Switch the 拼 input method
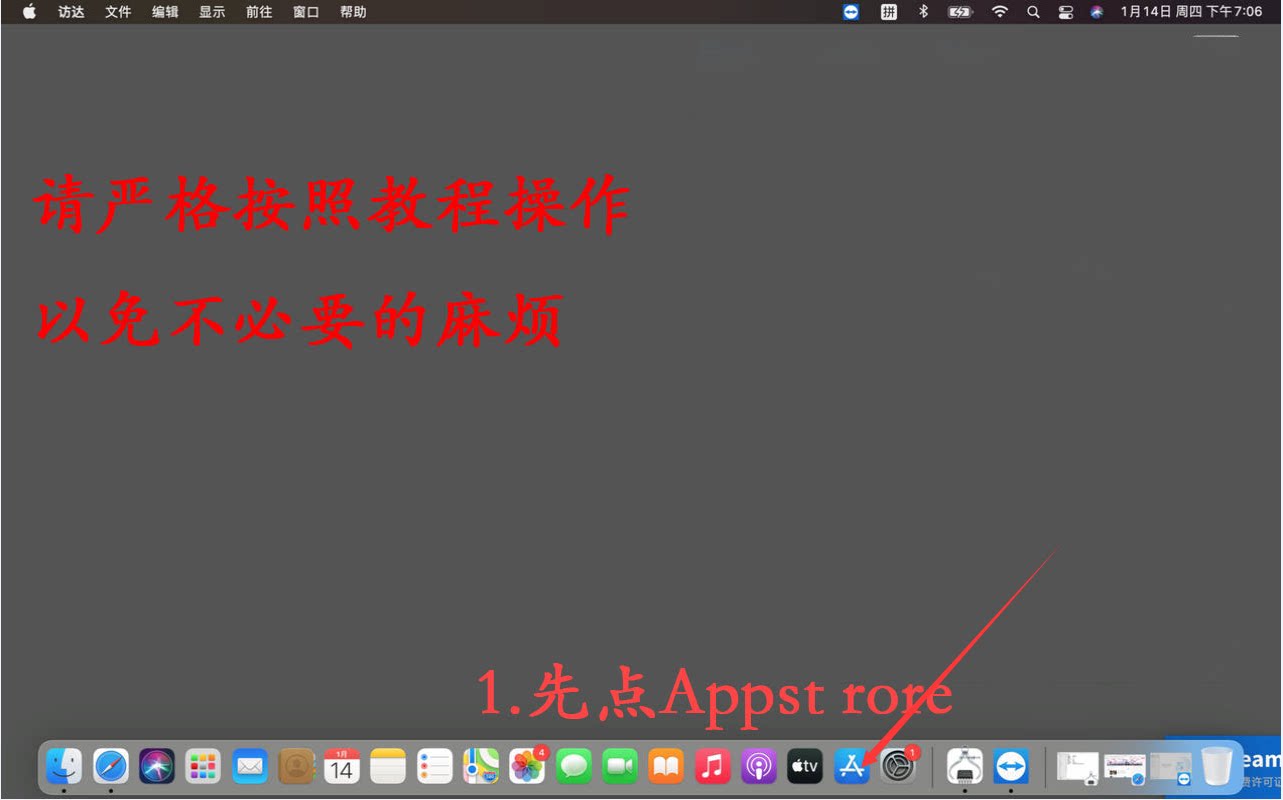The height and width of the screenshot is (800, 1283). pyautogui.click(x=888, y=12)
